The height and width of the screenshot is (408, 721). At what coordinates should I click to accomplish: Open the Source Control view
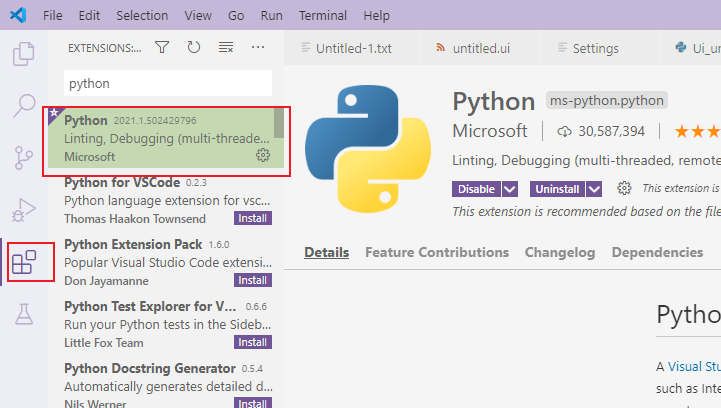23,158
